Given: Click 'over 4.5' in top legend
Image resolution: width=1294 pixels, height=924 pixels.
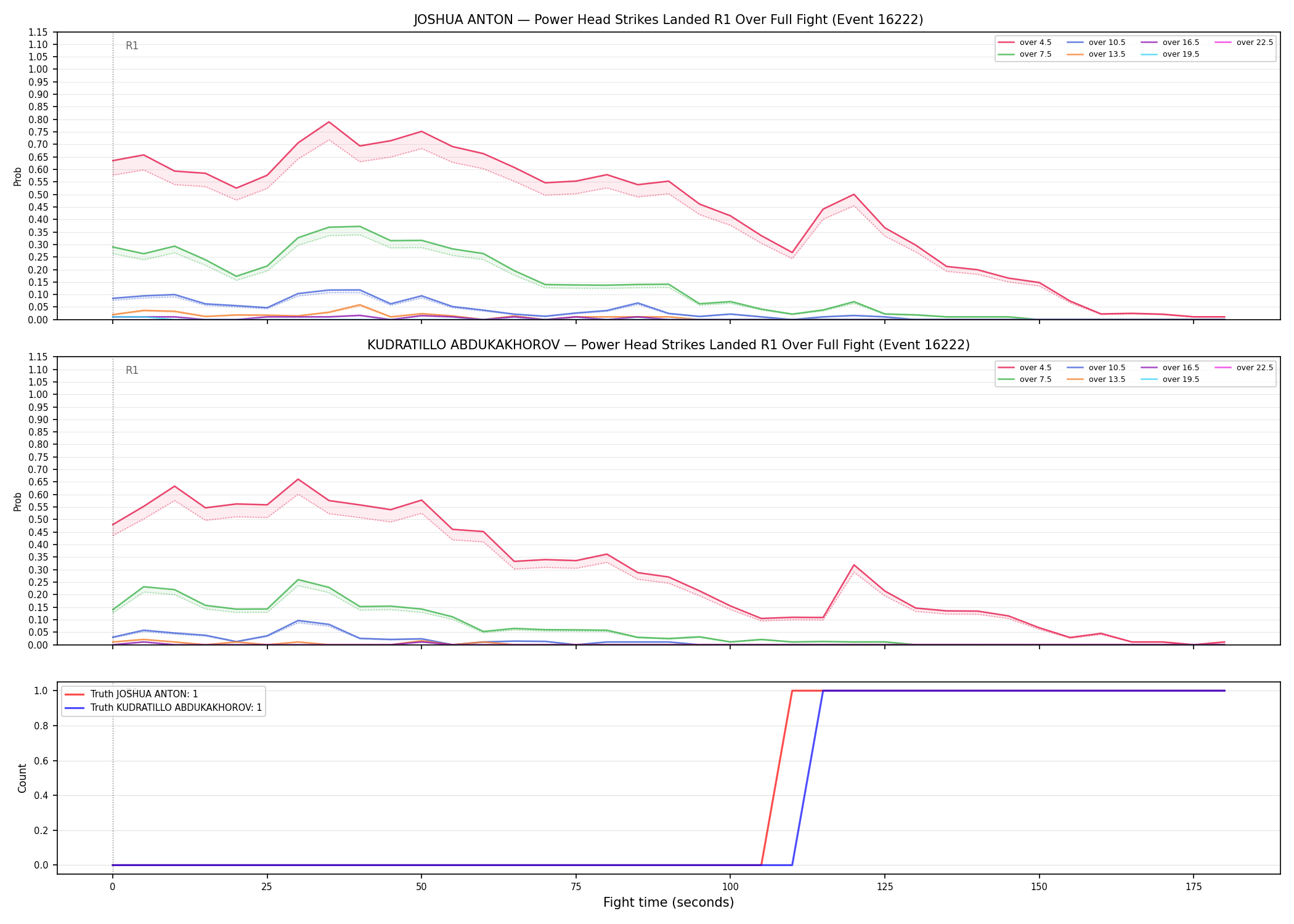Looking at the screenshot, I should click(x=1025, y=43).
